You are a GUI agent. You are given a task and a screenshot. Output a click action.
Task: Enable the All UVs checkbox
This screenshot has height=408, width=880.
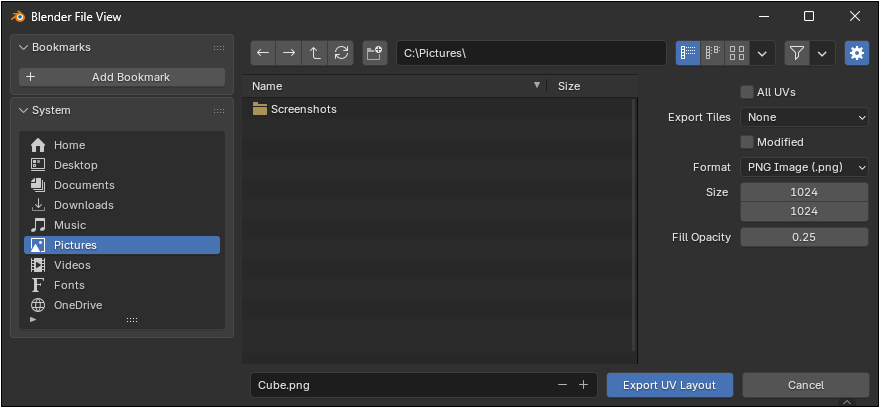(x=747, y=92)
